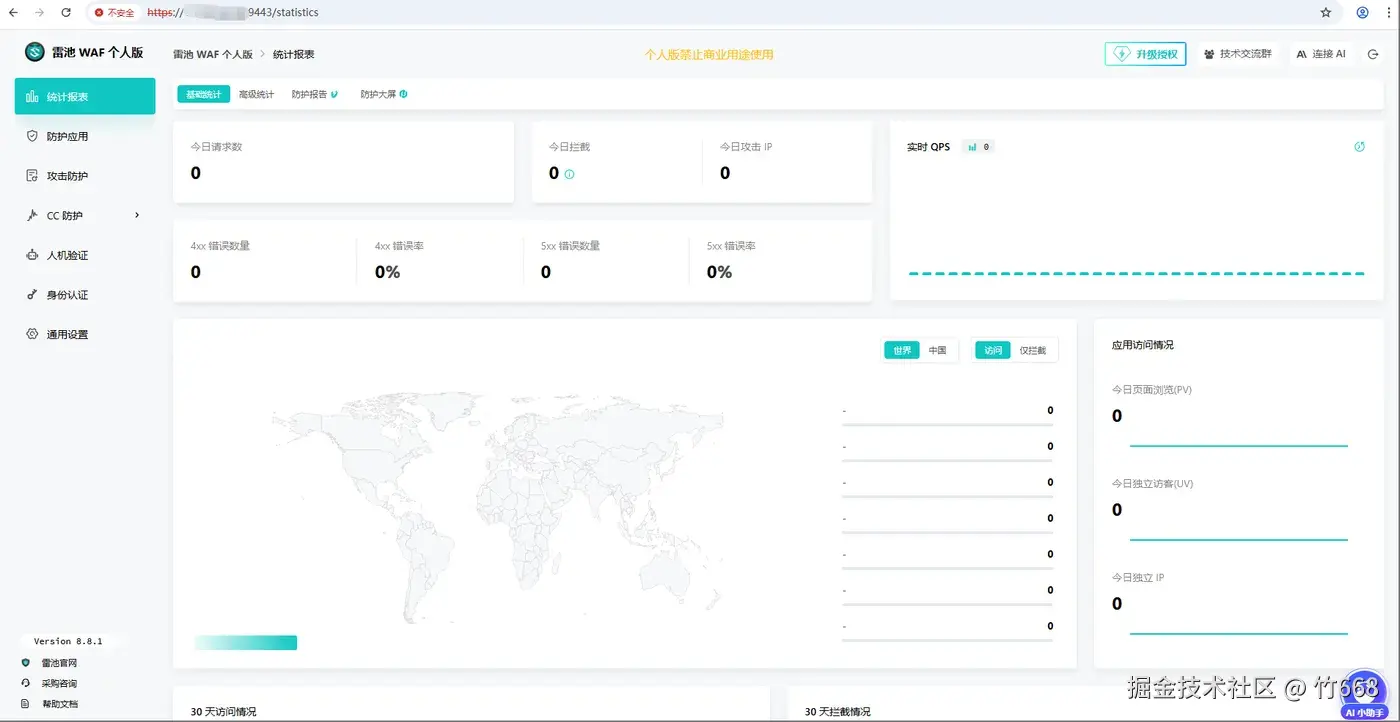Click the 应用访问情况 heading
Viewport: 1400px width, 722px height.
pos(1143,345)
